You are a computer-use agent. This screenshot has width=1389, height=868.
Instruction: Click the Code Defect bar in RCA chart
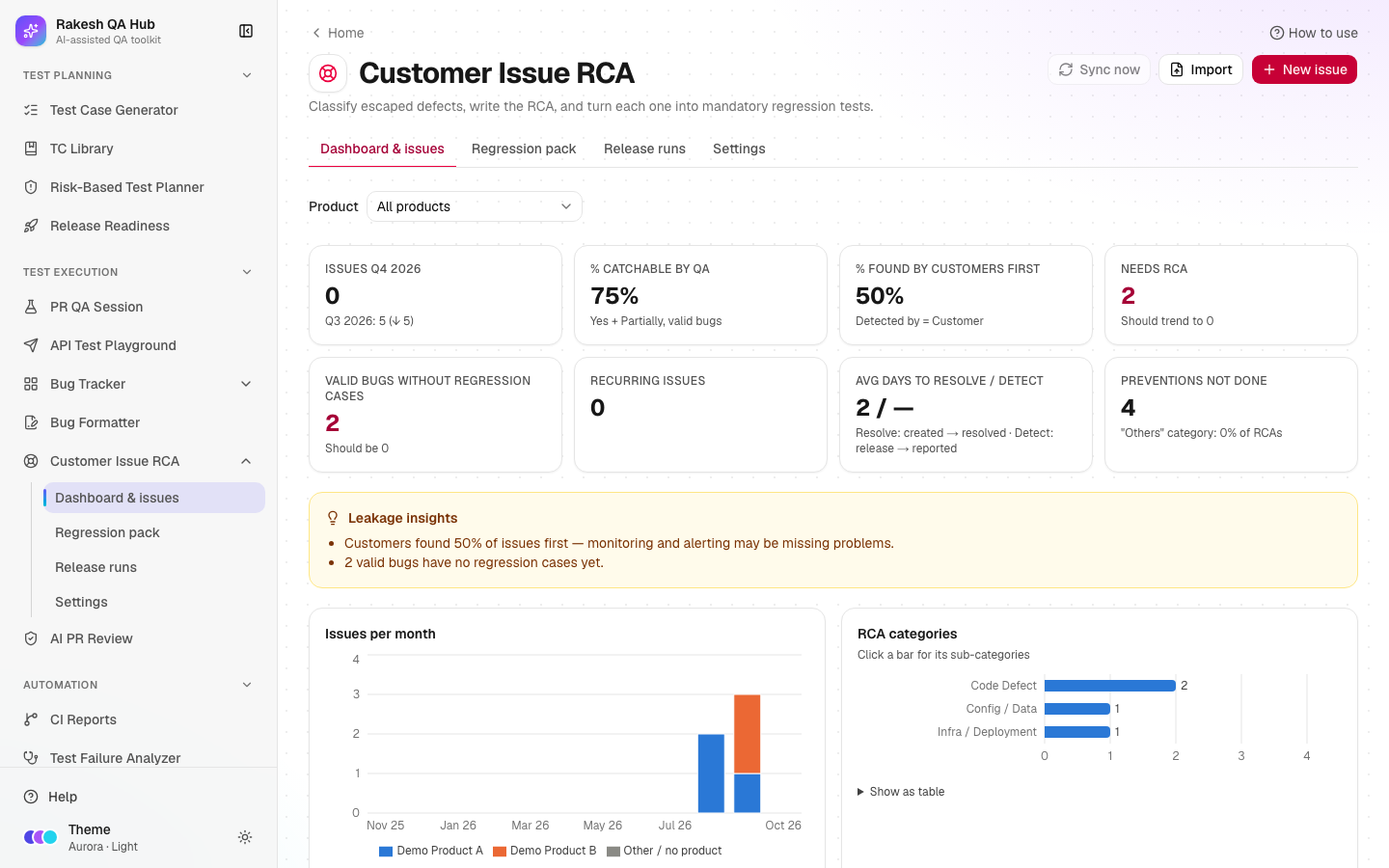pyautogui.click(x=1110, y=686)
